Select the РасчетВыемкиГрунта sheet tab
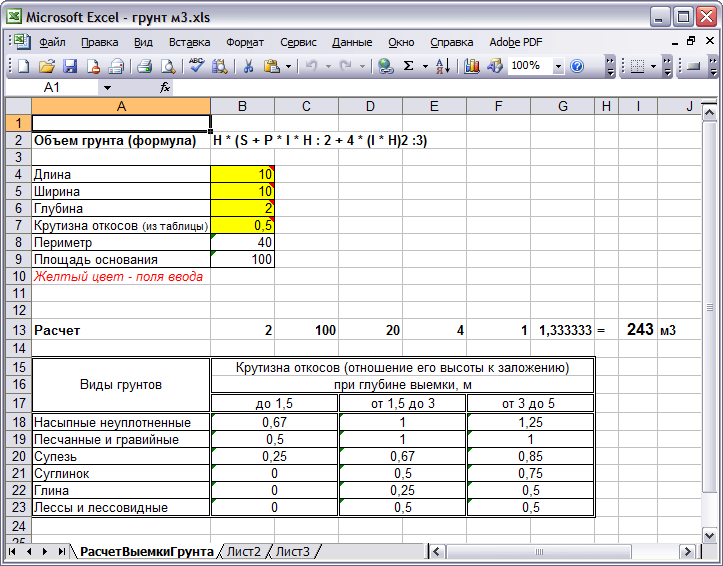The height and width of the screenshot is (566, 723). click(x=147, y=551)
